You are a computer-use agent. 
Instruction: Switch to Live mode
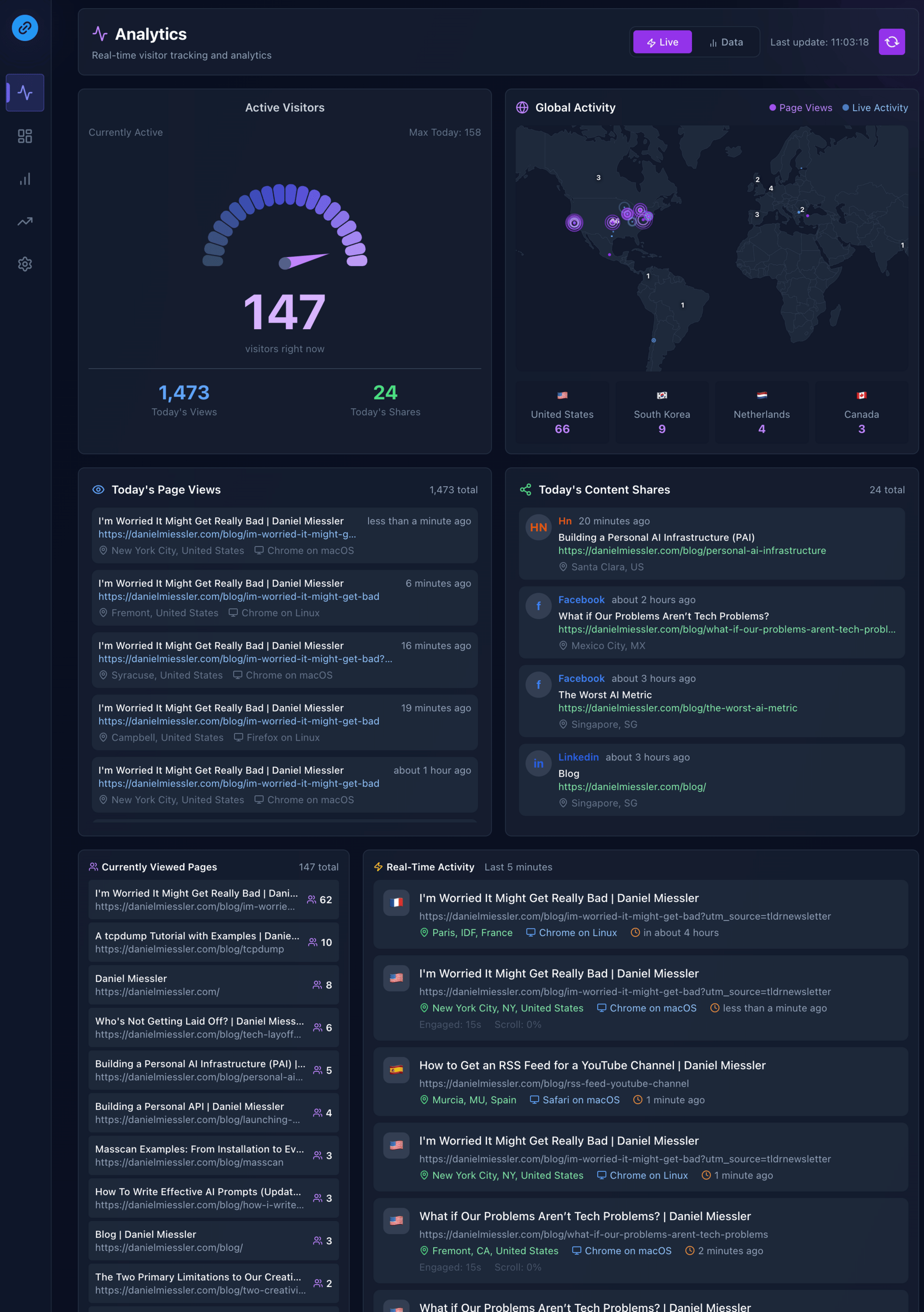click(662, 42)
